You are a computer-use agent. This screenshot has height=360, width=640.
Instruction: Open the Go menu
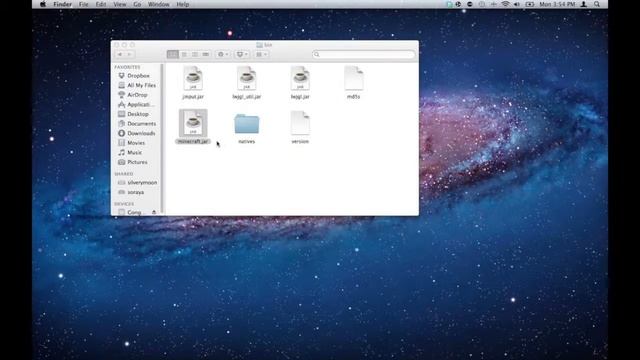(x=137, y=4)
